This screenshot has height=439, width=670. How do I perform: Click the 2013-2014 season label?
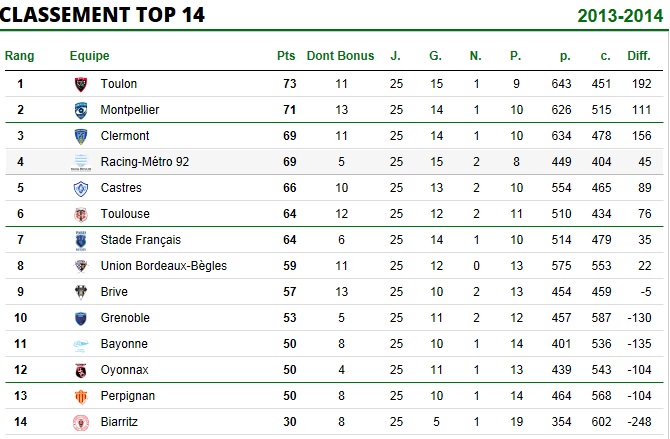(620, 16)
